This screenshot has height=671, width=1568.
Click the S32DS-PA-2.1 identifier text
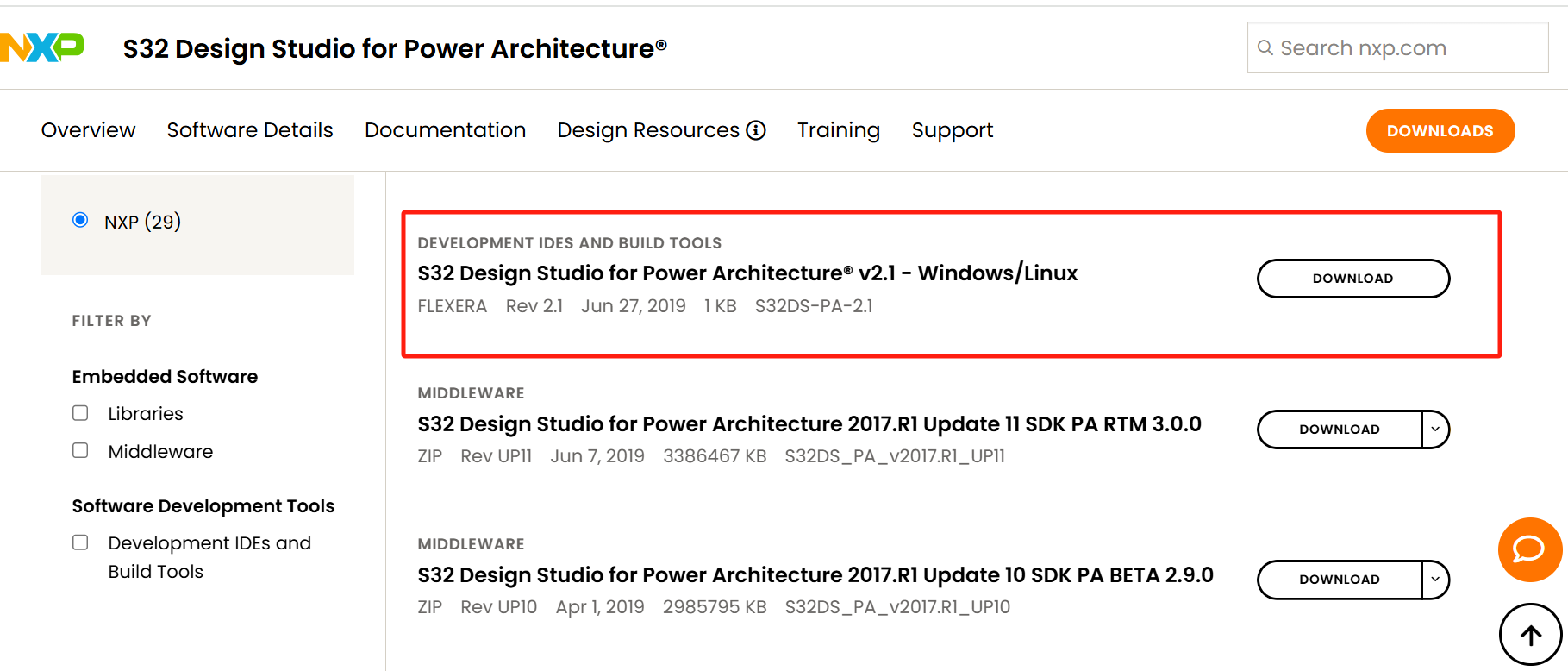click(814, 306)
